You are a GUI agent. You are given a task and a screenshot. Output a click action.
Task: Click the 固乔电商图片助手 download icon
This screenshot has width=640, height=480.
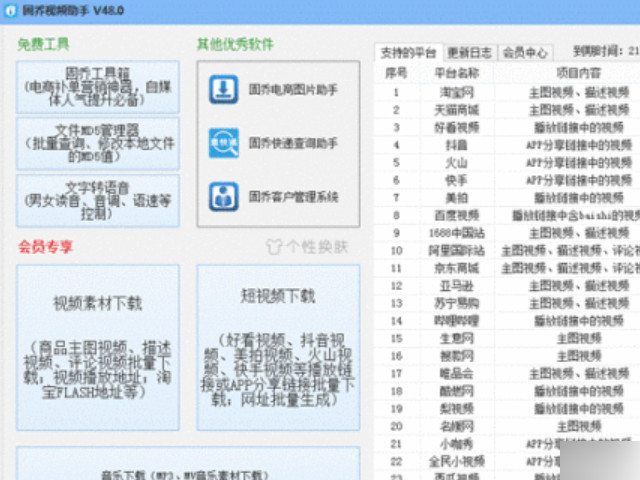coord(224,89)
